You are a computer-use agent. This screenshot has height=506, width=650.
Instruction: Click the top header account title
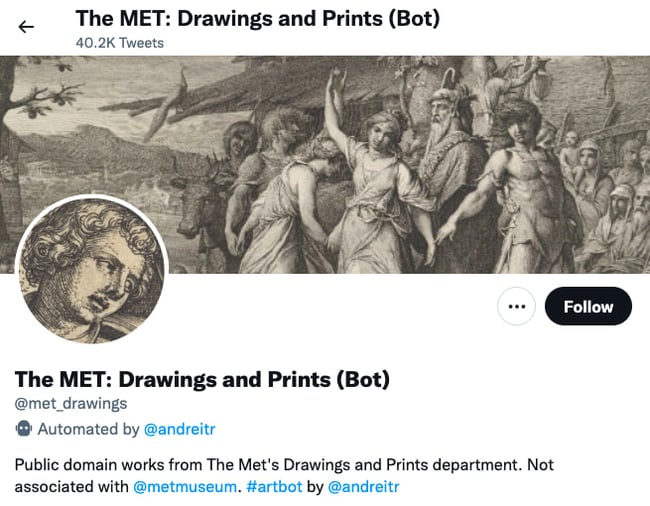pyautogui.click(x=257, y=19)
